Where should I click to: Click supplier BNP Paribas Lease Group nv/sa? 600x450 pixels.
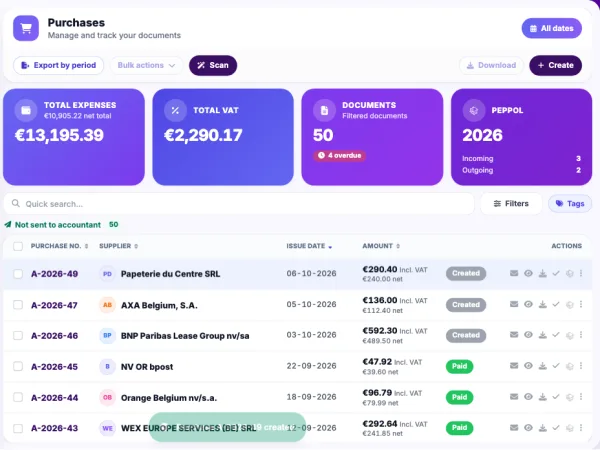[x=185, y=336]
